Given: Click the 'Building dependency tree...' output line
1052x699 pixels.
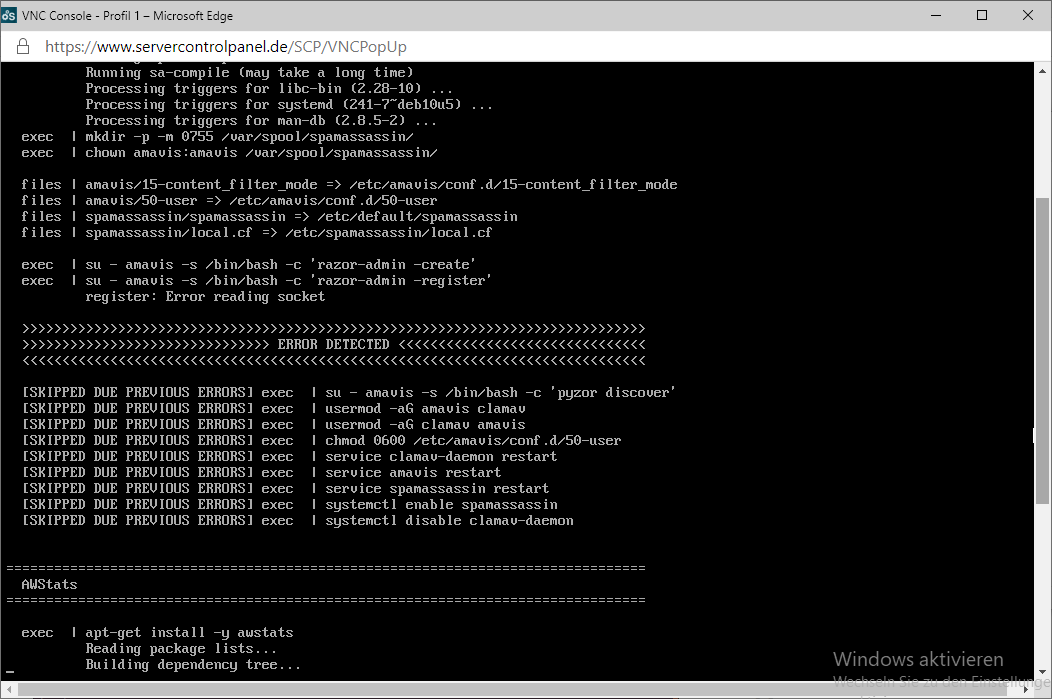Looking at the screenshot, I should (x=192, y=664).
